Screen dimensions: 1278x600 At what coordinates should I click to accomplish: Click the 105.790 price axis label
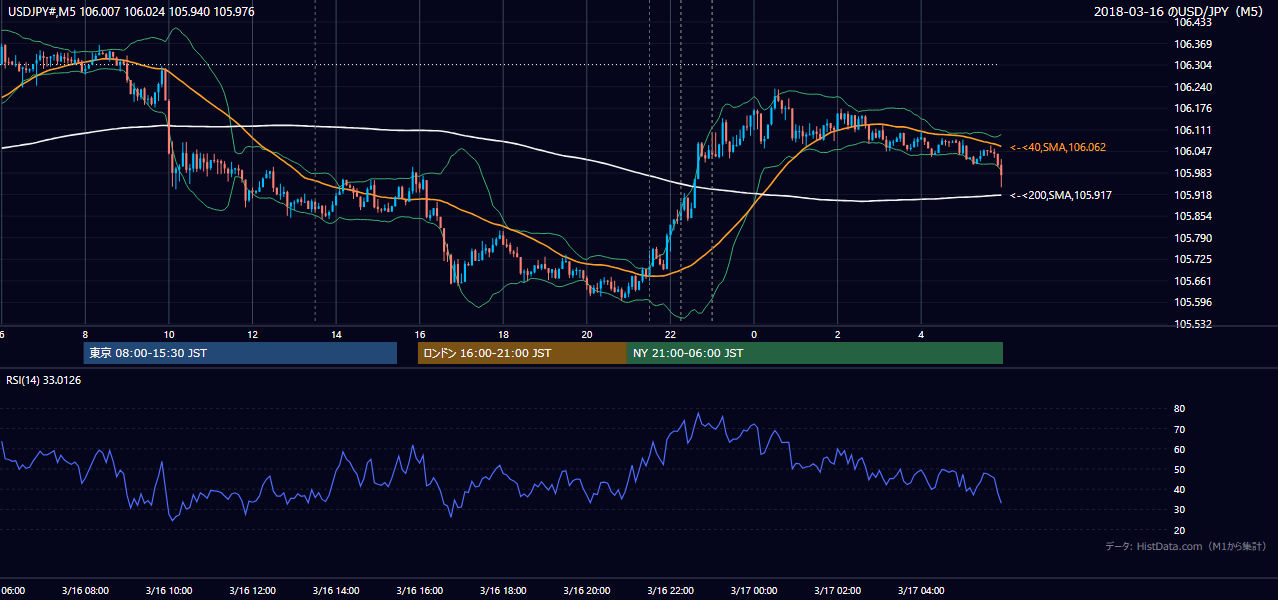click(1195, 238)
